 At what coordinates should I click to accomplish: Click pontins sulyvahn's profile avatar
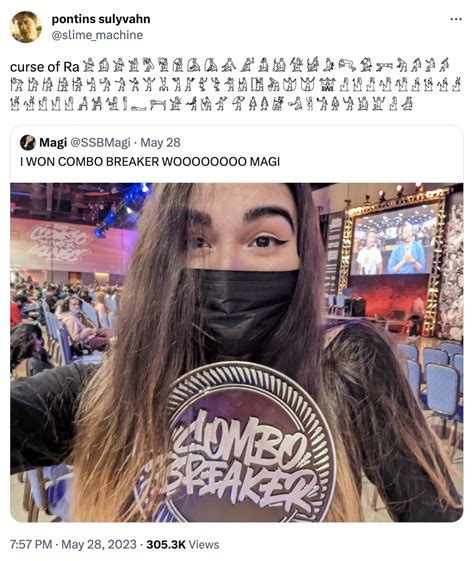coord(26,27)
